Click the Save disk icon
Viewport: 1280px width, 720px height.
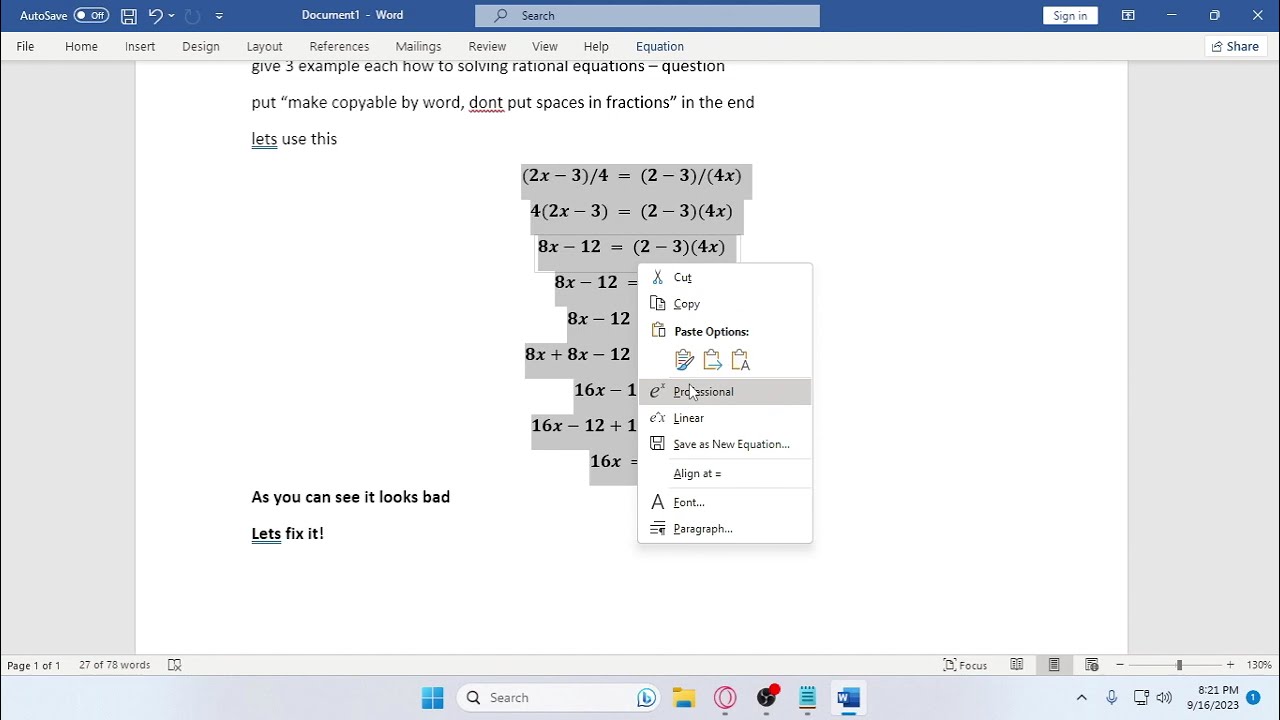[x=129, y=16]
